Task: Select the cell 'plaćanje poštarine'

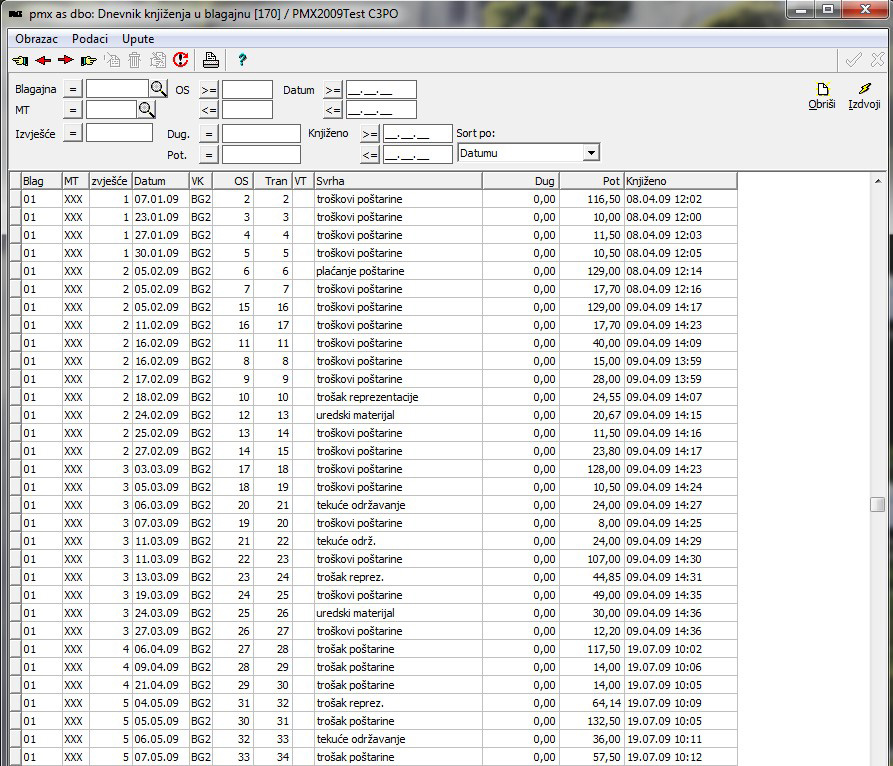Action: pos(398,271)
